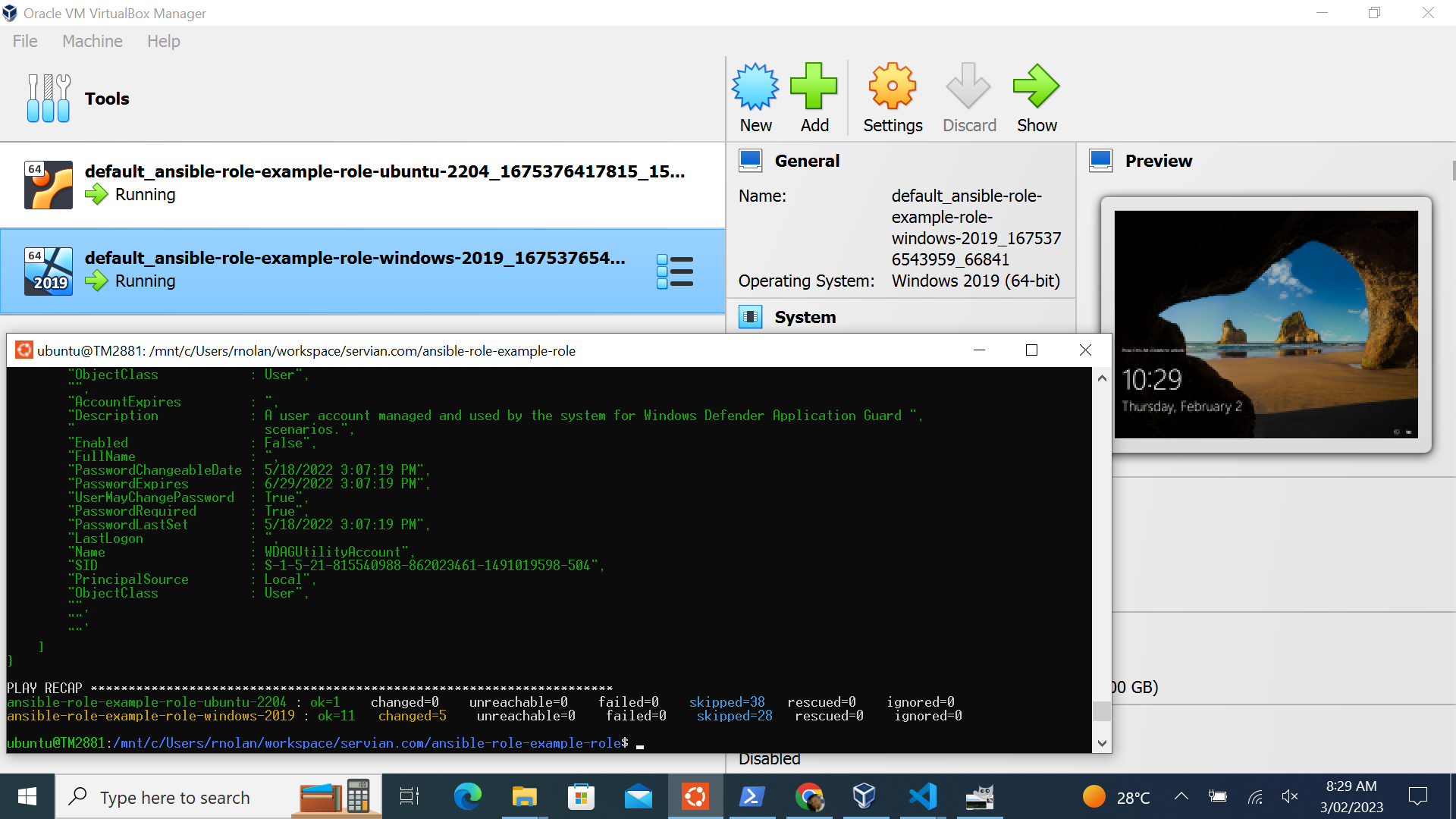Switch to Ubuntu terminal taskbar icon

pyautogui.click(x=695, y=796)
